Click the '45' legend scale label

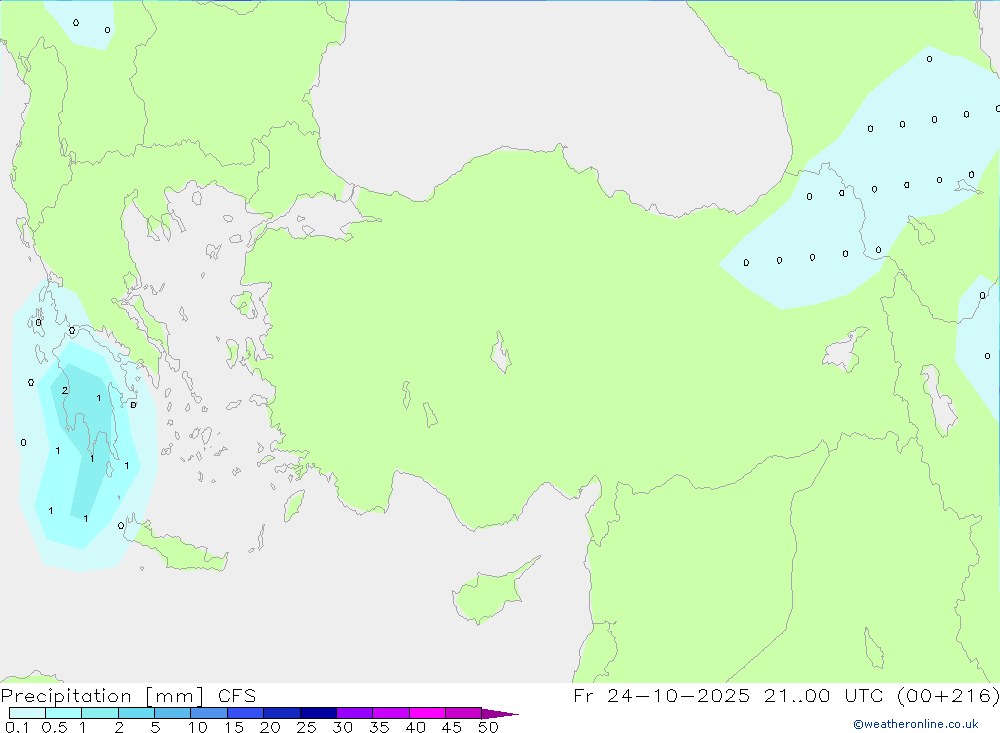[x=452, y=727]
